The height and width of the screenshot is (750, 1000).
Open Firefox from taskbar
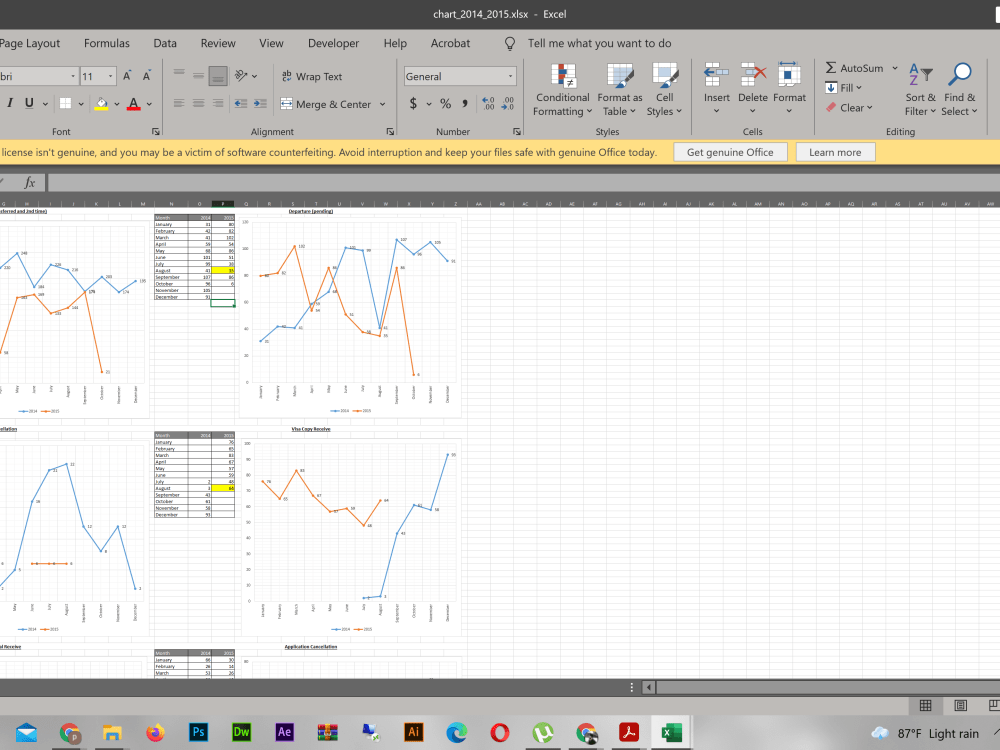[155, 732]
